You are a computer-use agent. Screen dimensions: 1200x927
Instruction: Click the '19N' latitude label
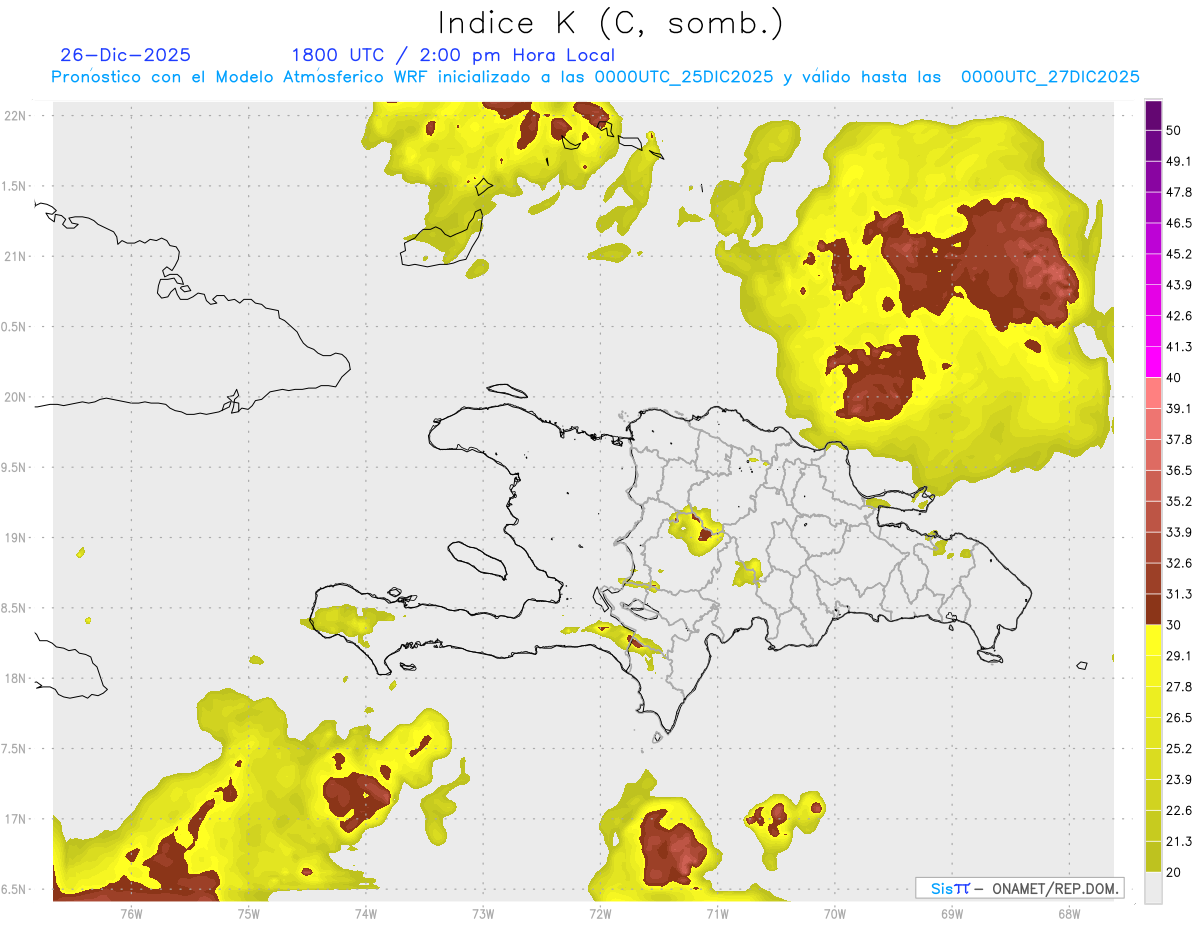[x=15, y=537]
